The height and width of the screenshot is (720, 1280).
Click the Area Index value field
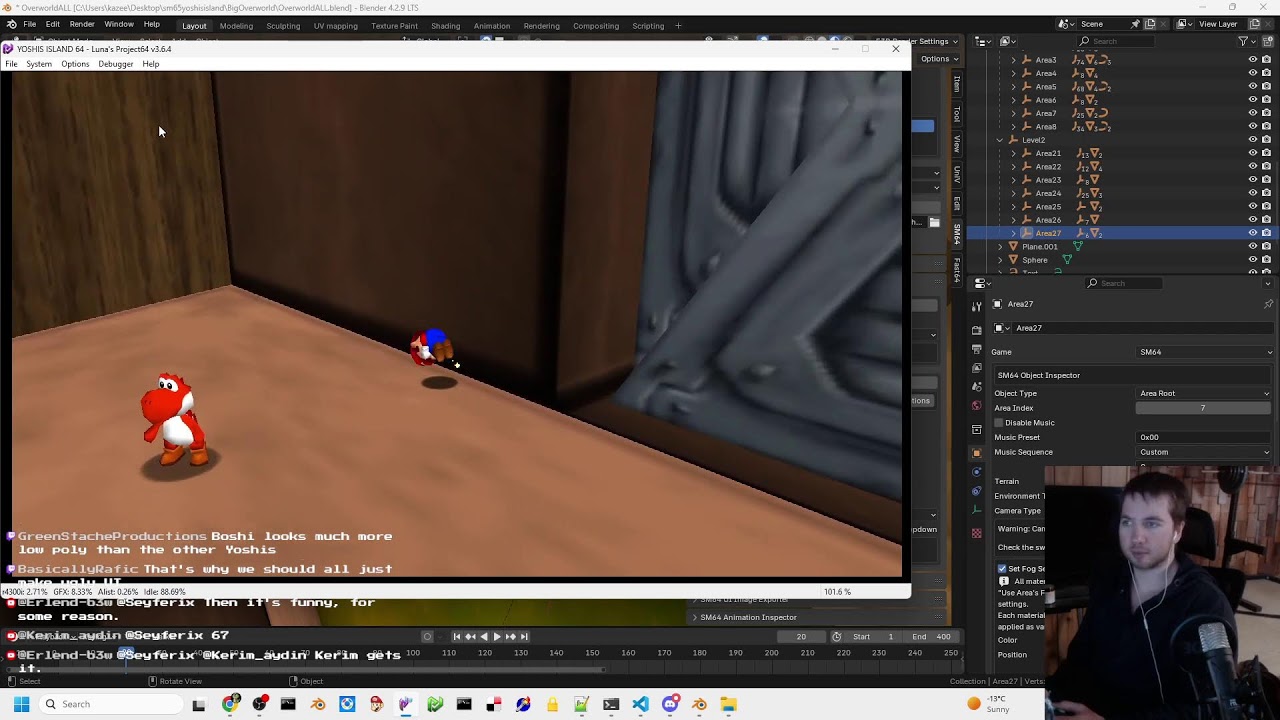pos(1203,408)
